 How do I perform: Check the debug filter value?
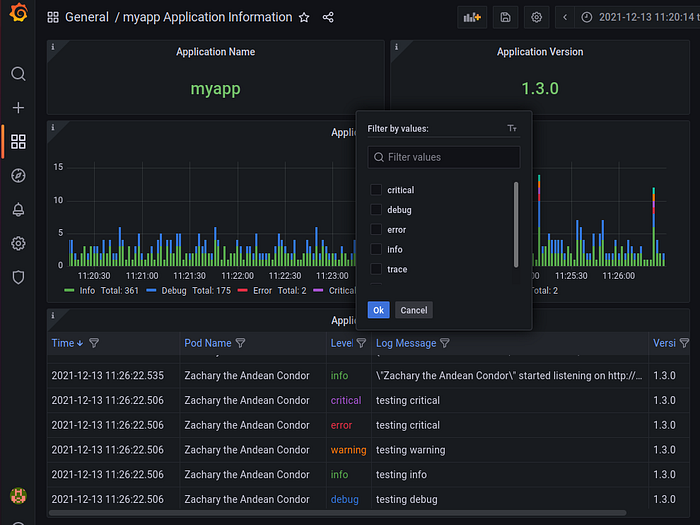point(376,209)
